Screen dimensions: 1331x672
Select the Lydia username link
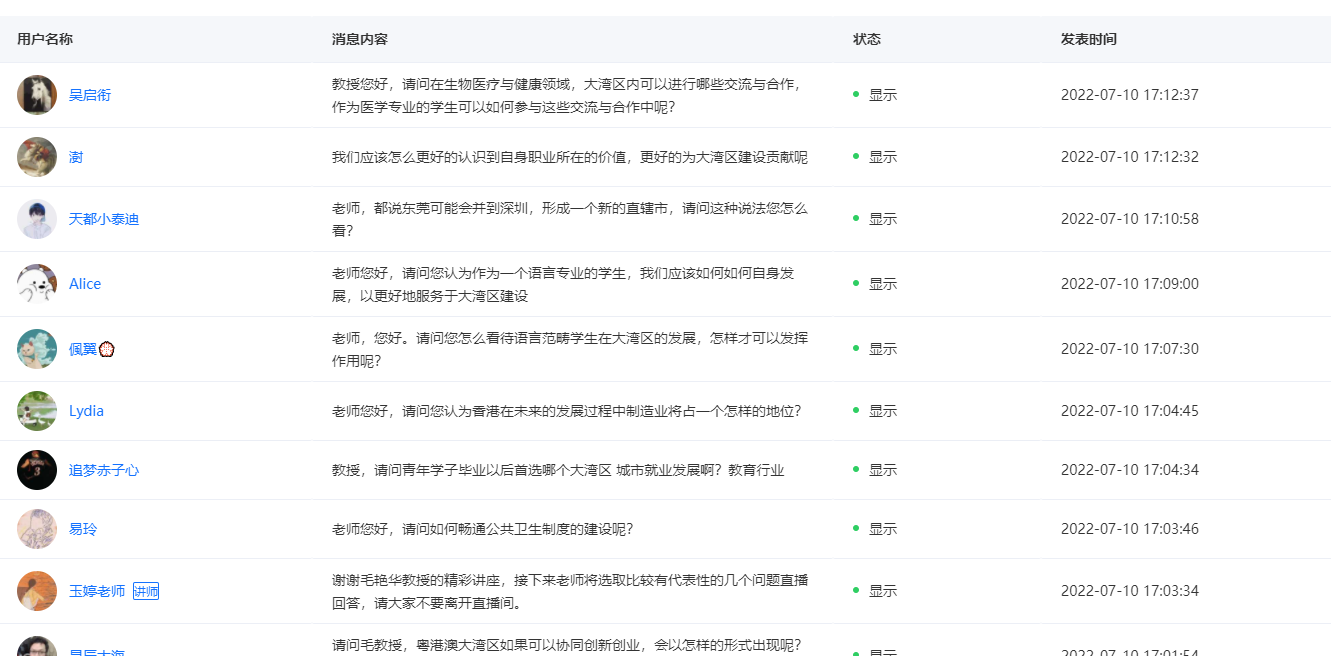click(x=86, y=411)
